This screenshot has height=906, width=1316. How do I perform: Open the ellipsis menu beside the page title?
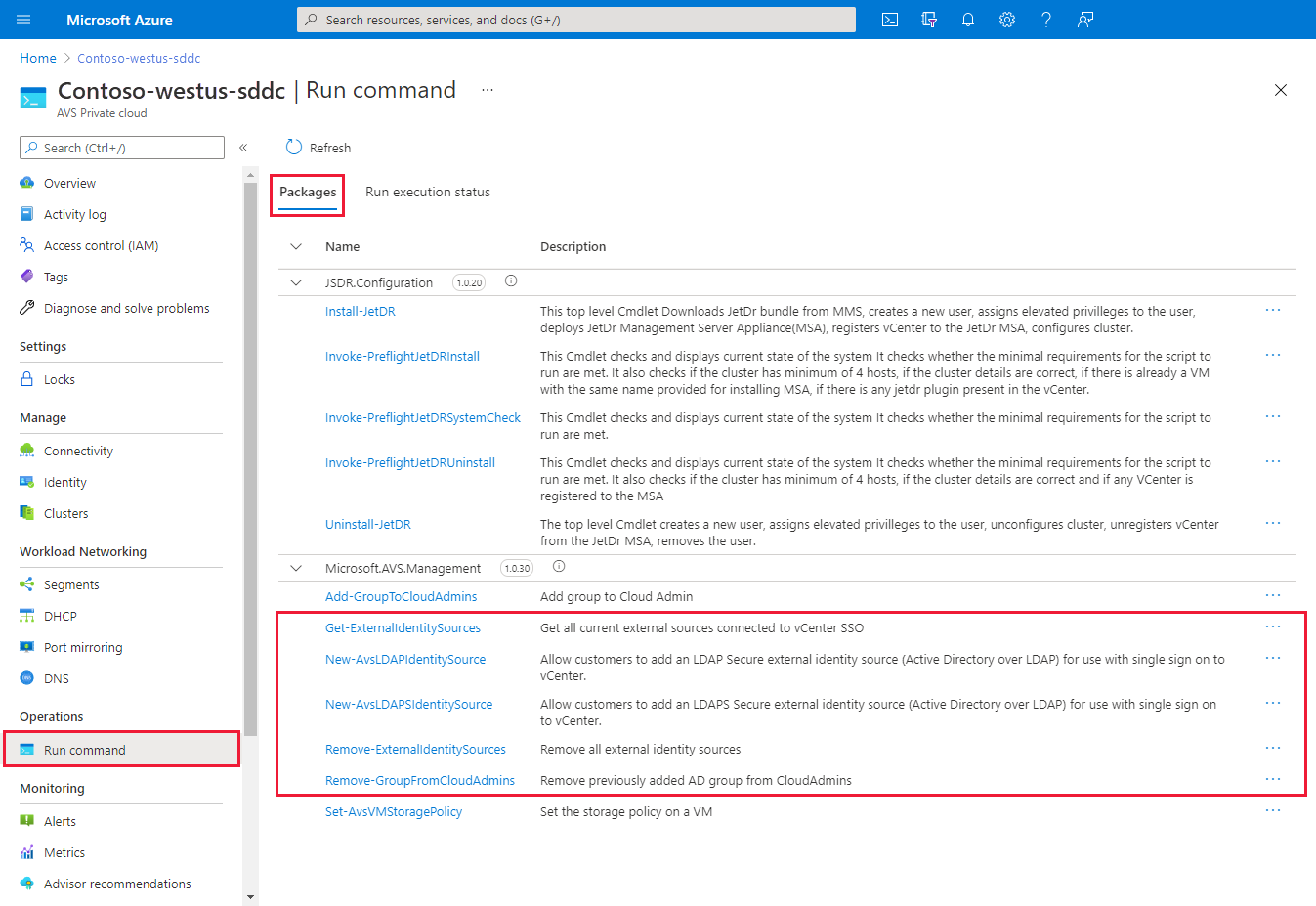click(488, 90)
